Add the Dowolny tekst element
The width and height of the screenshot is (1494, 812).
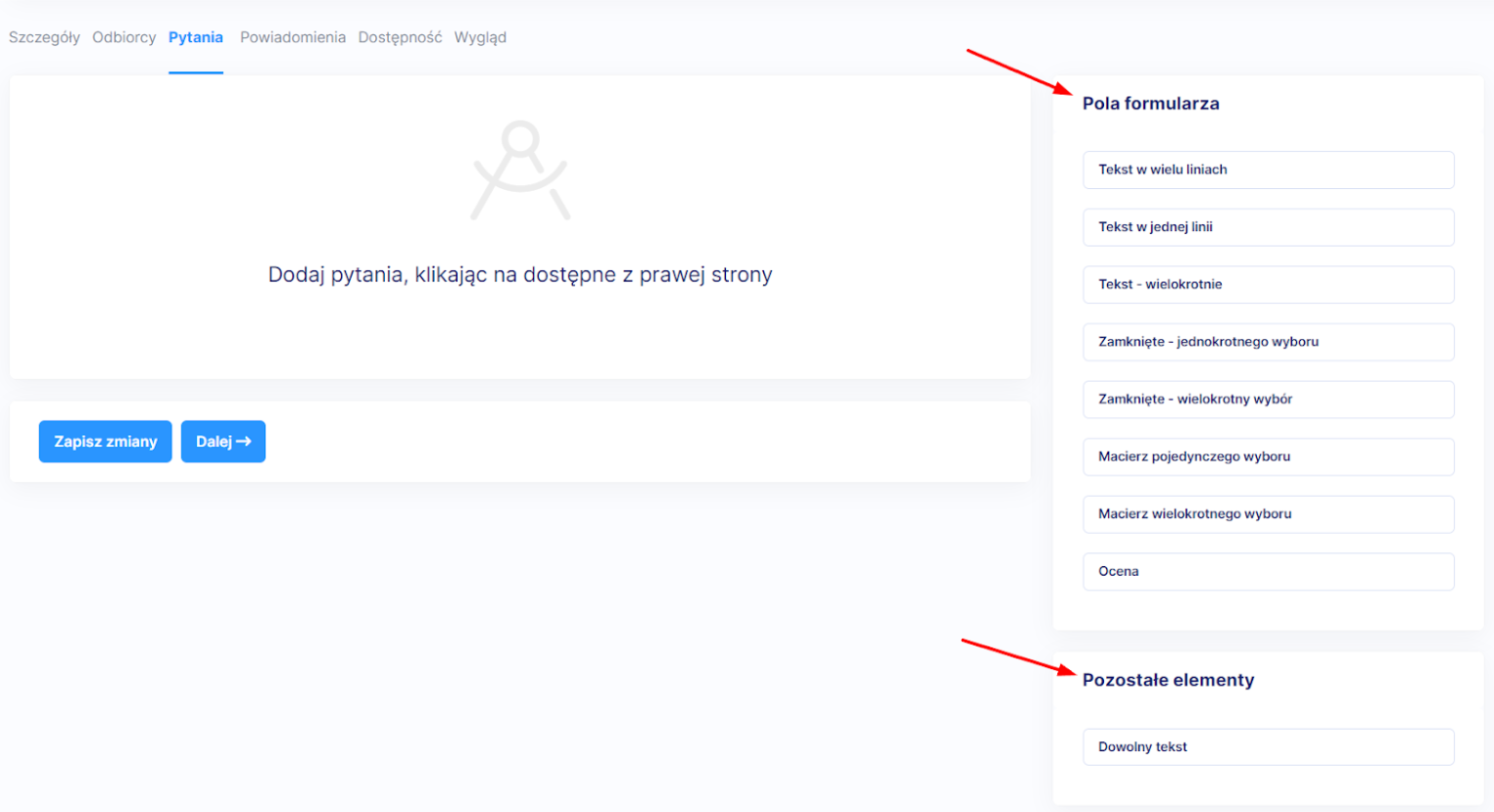[x=1268, y=747]
